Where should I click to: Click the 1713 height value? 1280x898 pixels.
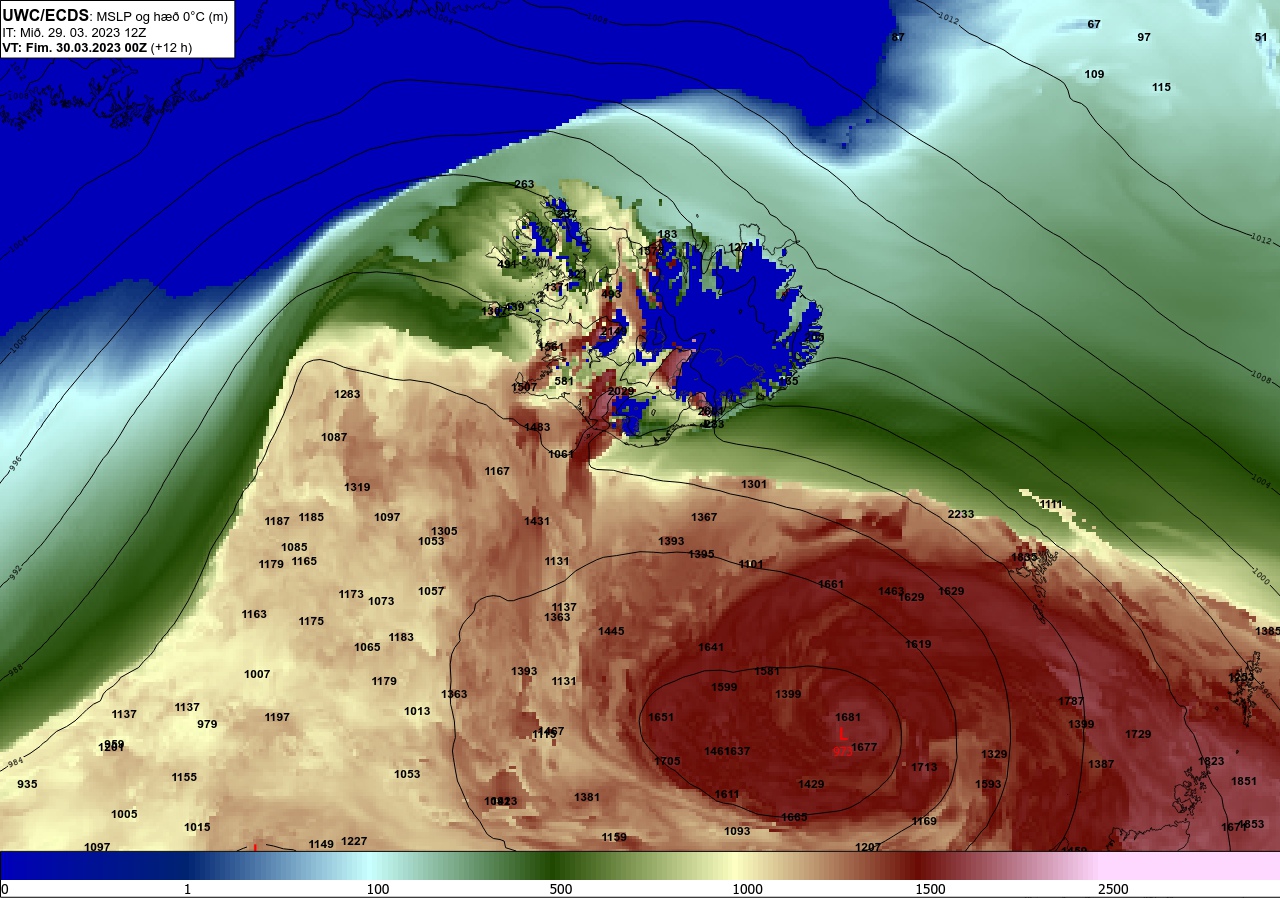coord(924,767)
